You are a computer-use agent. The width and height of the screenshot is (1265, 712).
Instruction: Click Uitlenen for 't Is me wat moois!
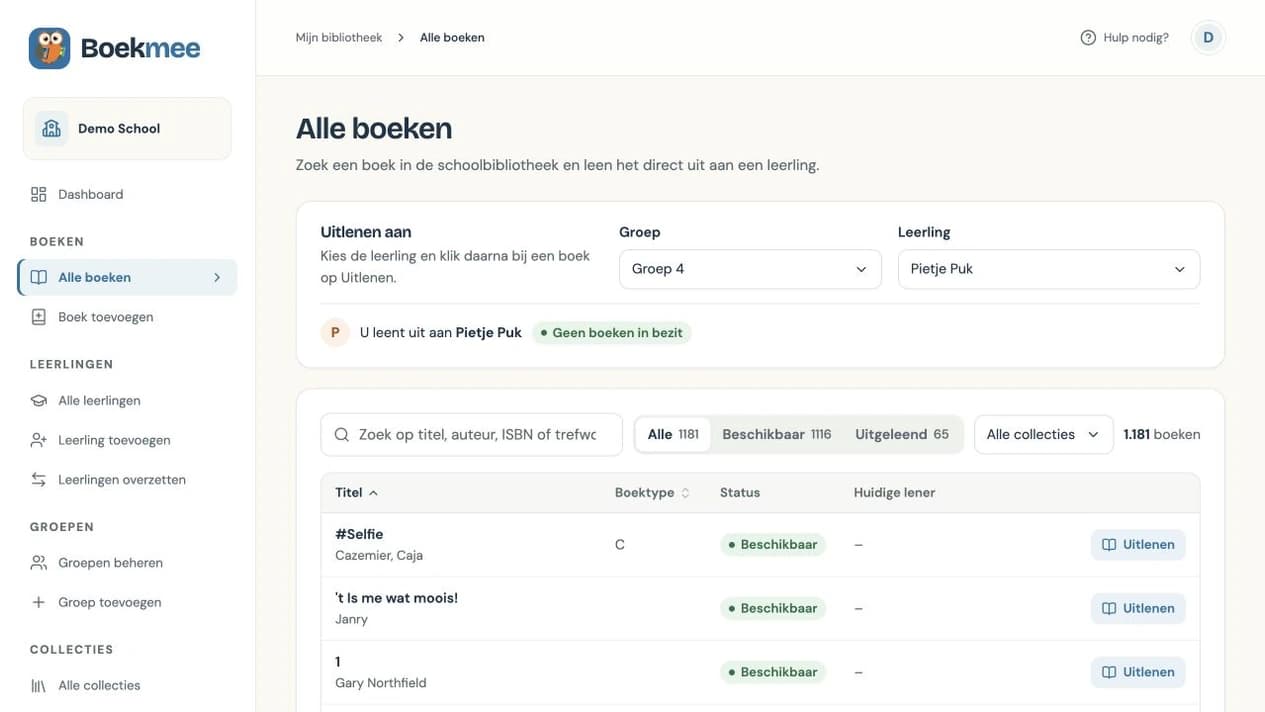1138,608
